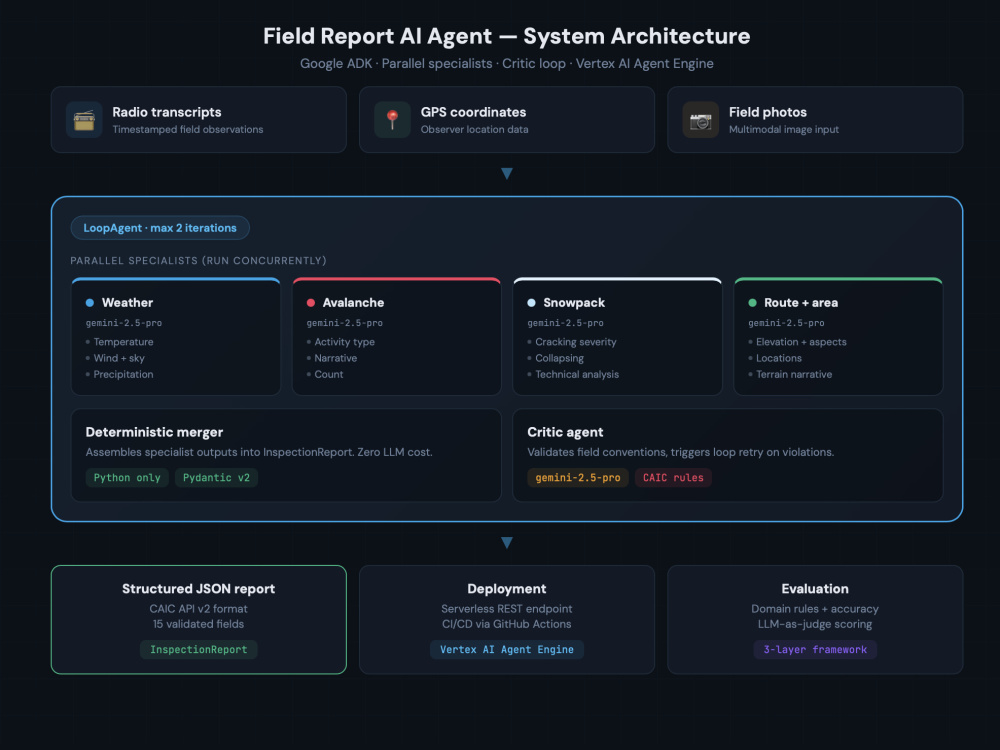
Task: Click the Avalanche specialist title
Action: click(x=353, y=303)
